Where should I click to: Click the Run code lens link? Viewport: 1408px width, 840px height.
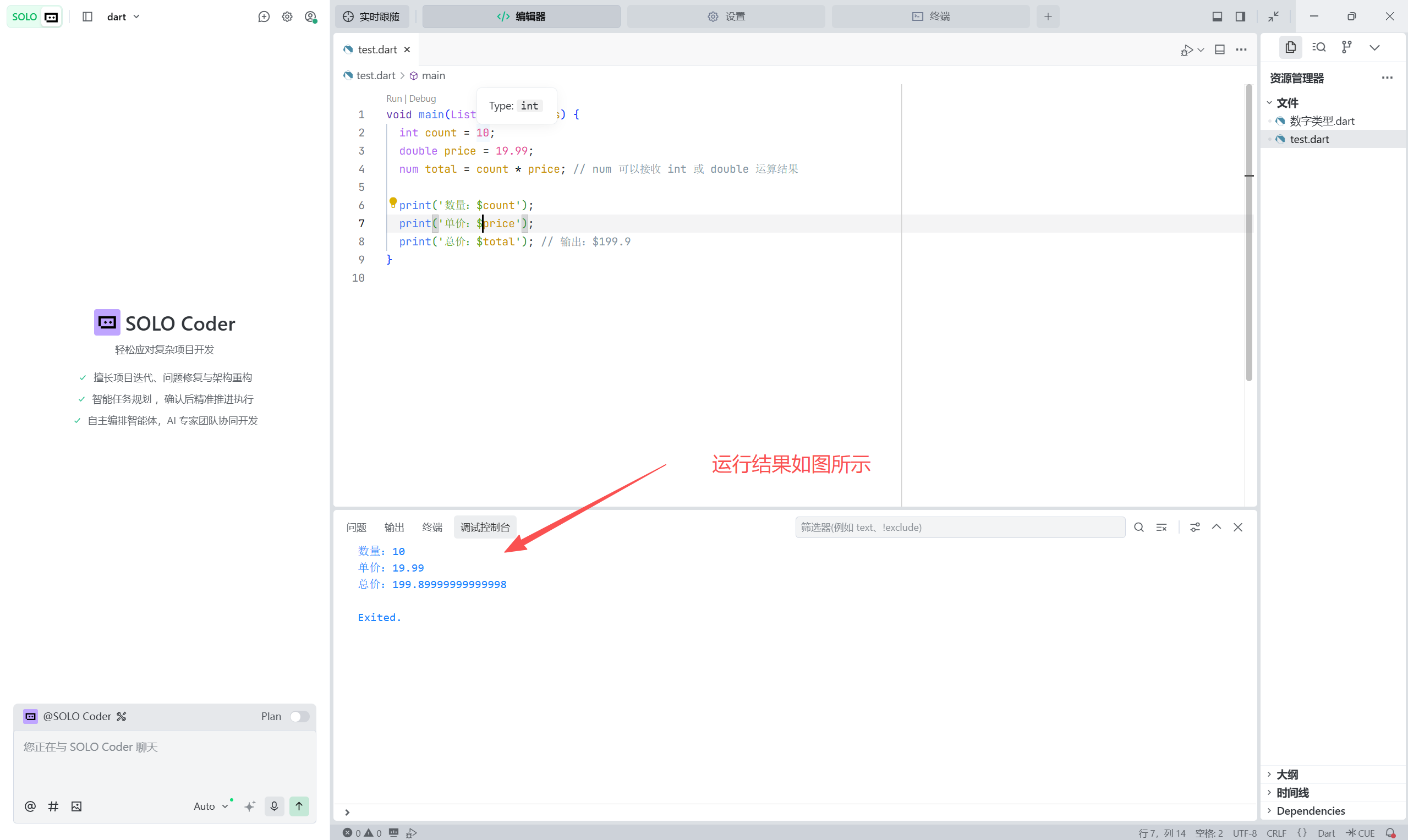(x=393, y=98)
